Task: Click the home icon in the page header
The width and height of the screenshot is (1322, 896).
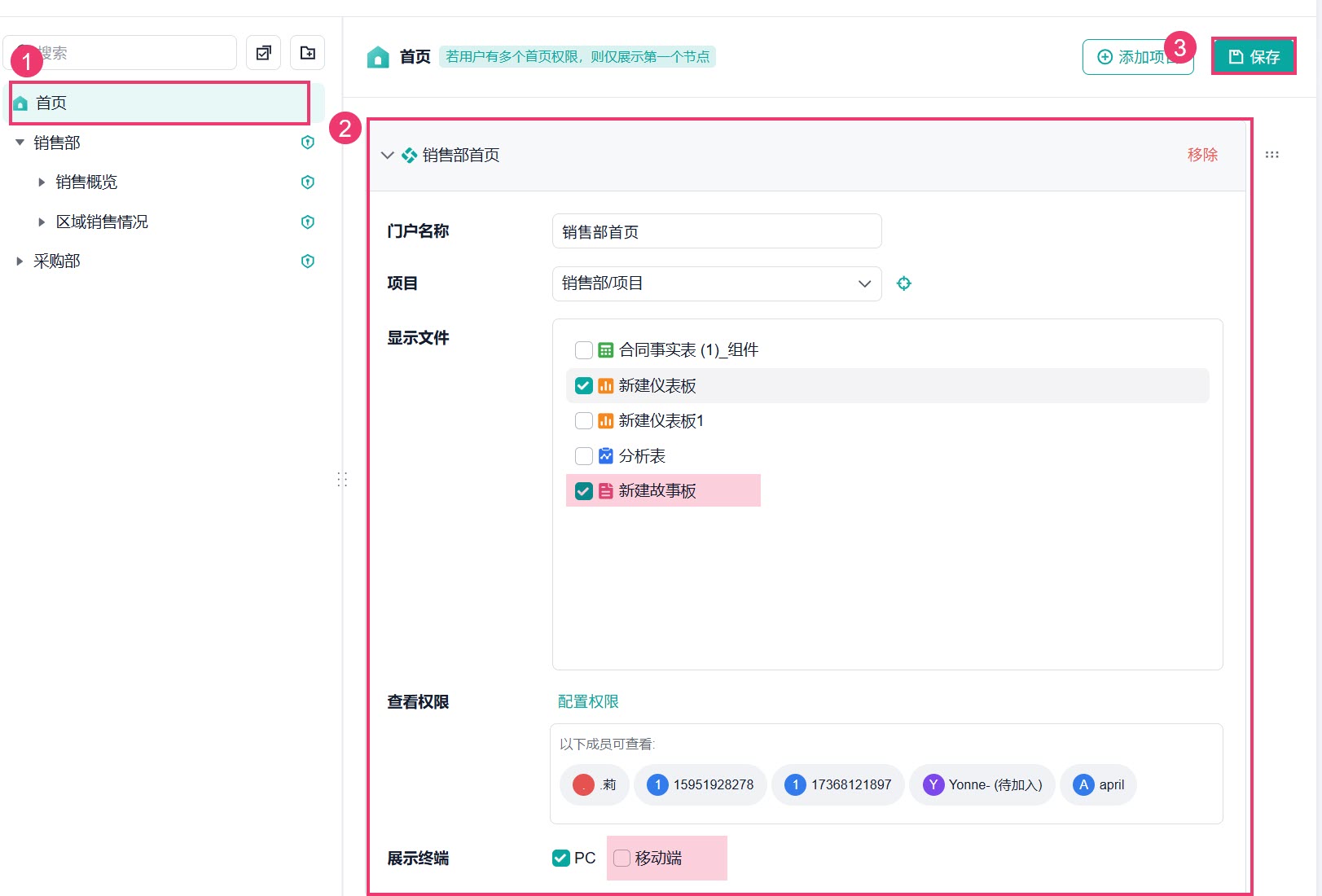Action: 378,57
